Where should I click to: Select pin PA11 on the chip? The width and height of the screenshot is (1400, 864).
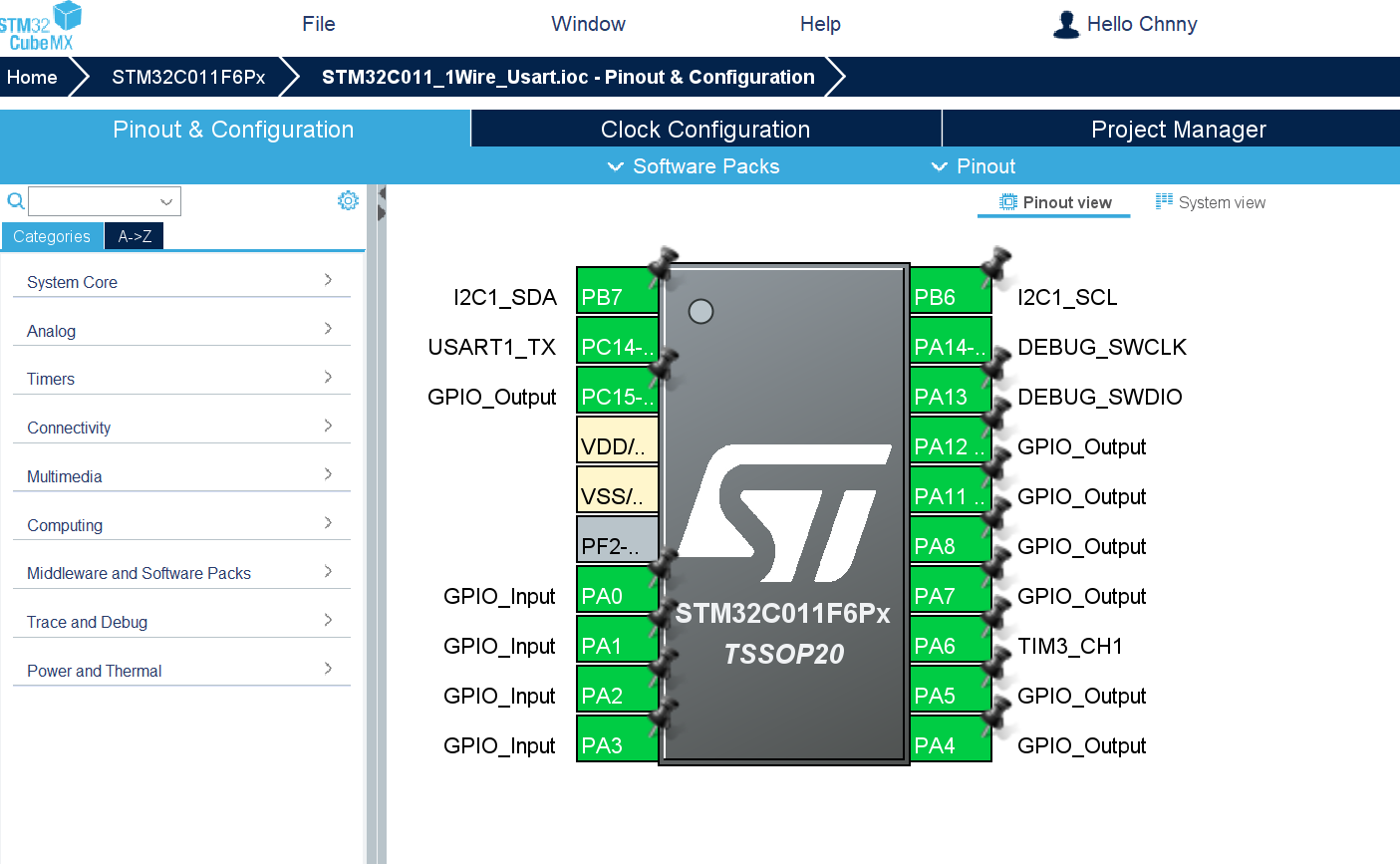click(x=951, y=490)
